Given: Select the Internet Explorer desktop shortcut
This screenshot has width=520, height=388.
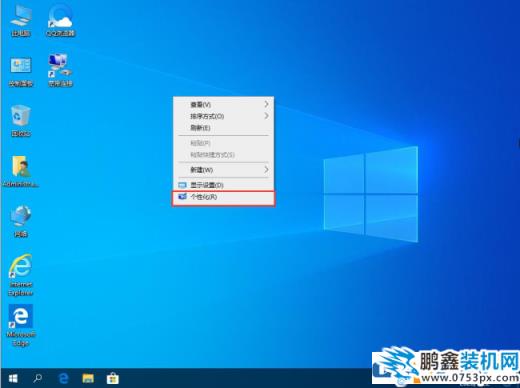Looking at the screenshot, I should (21, 275).
